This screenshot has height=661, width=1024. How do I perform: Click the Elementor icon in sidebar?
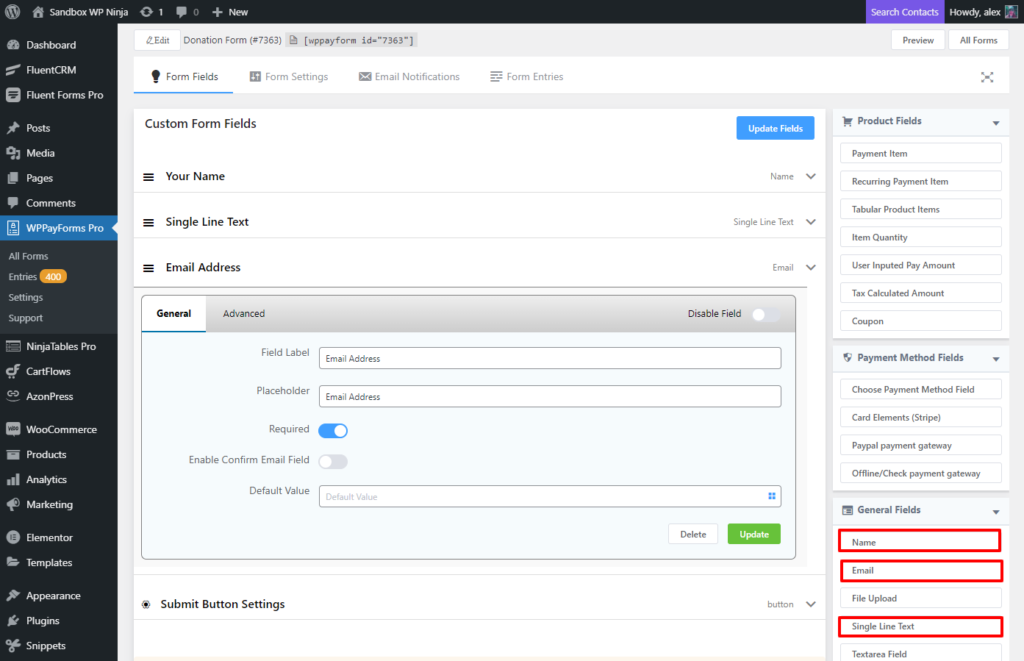[x=13, y=538]
